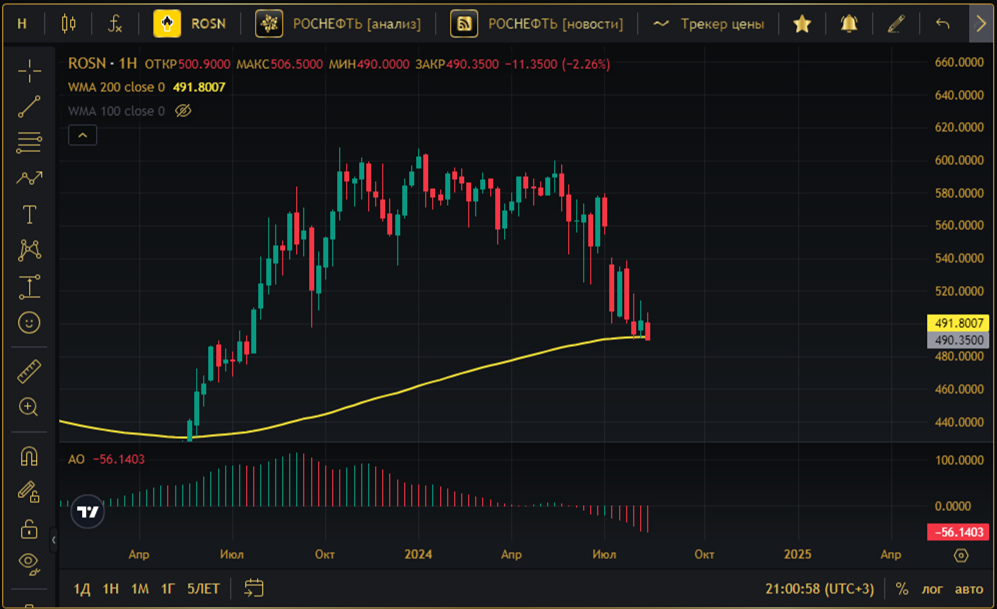Click the ROSN · 1Н chart title
The image size is (997, 609).
click(102, 64)
